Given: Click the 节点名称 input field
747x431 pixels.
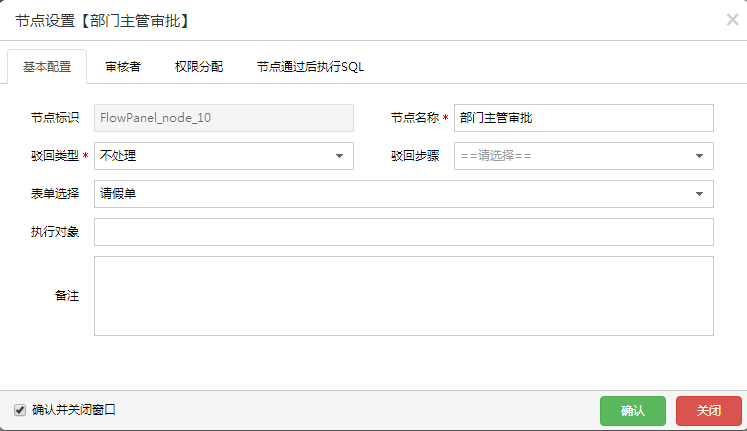Looking at the screenshot, I should click(x=584, y=118).
